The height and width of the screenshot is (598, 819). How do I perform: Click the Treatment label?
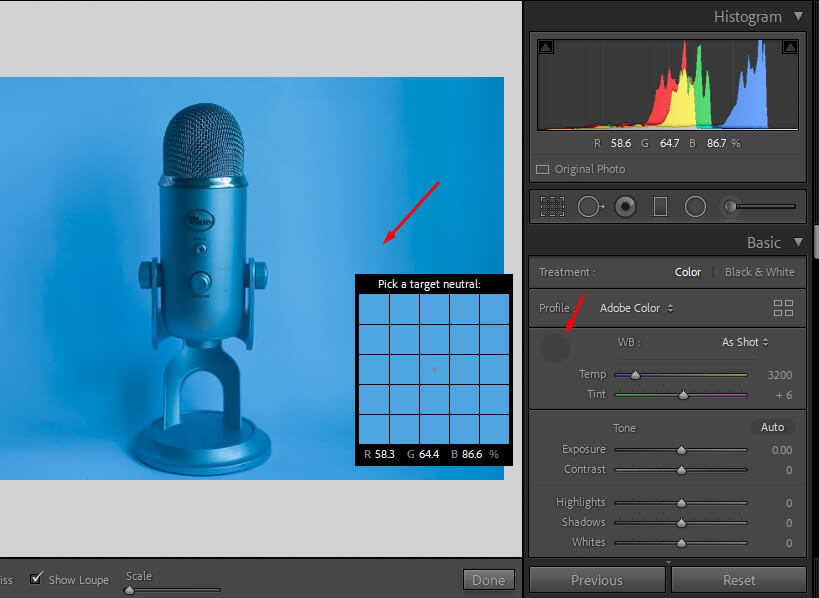click(567, 272)
